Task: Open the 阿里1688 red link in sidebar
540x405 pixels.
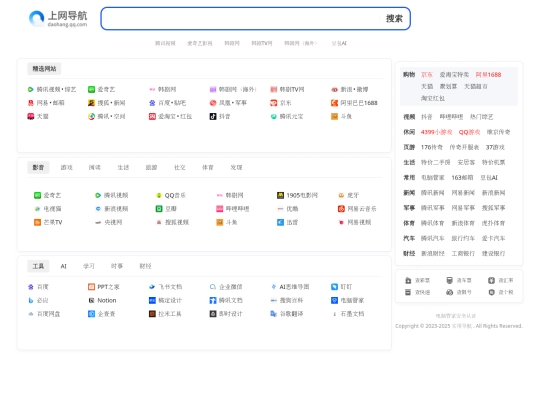Action: pyautogui.click(x=488, y=75)
